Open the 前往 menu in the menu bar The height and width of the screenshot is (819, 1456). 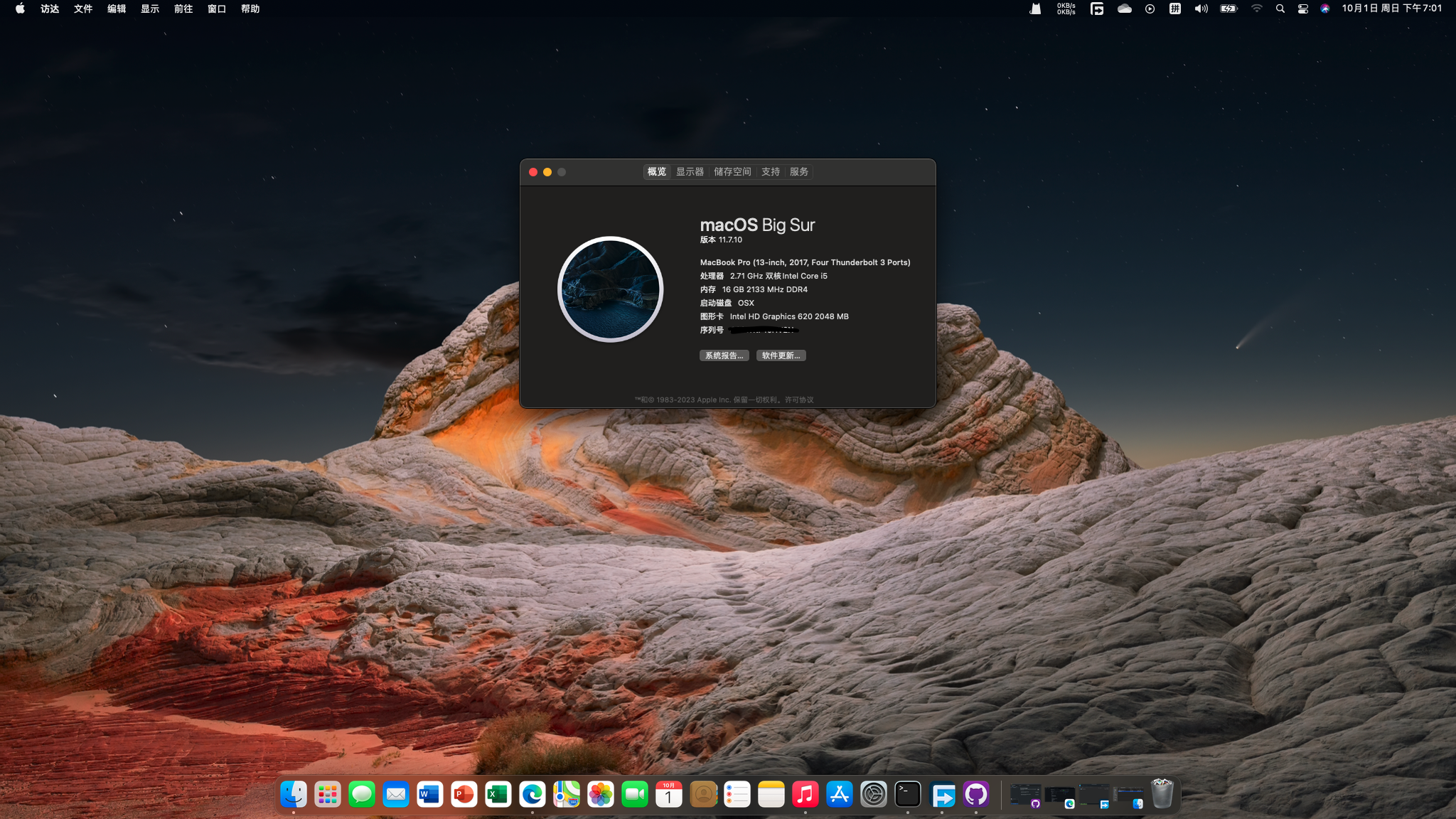point(183,9)
